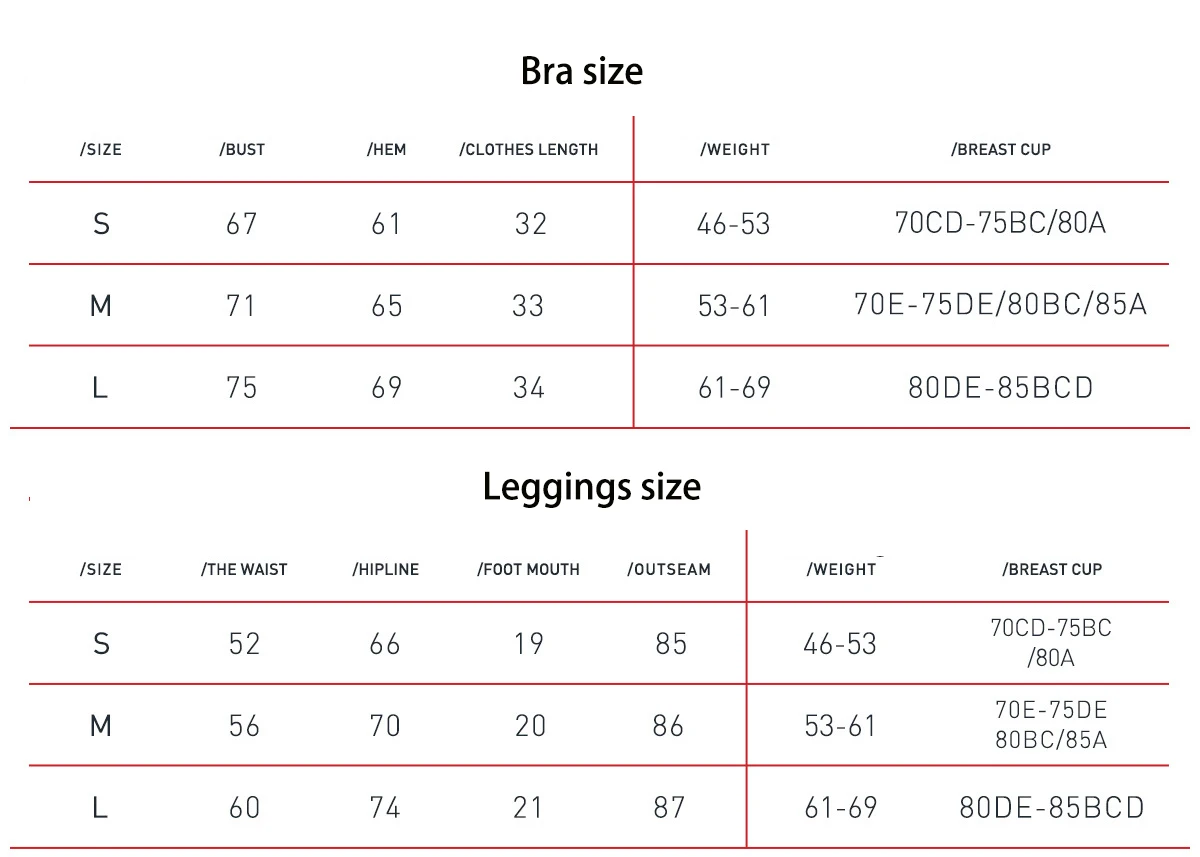Select size L in the leggings table

pos(100,808)
